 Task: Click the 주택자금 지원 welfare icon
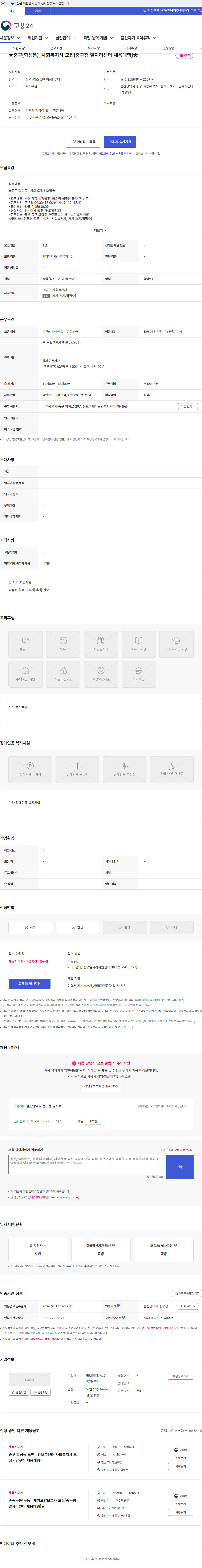[x=25, y=674]
